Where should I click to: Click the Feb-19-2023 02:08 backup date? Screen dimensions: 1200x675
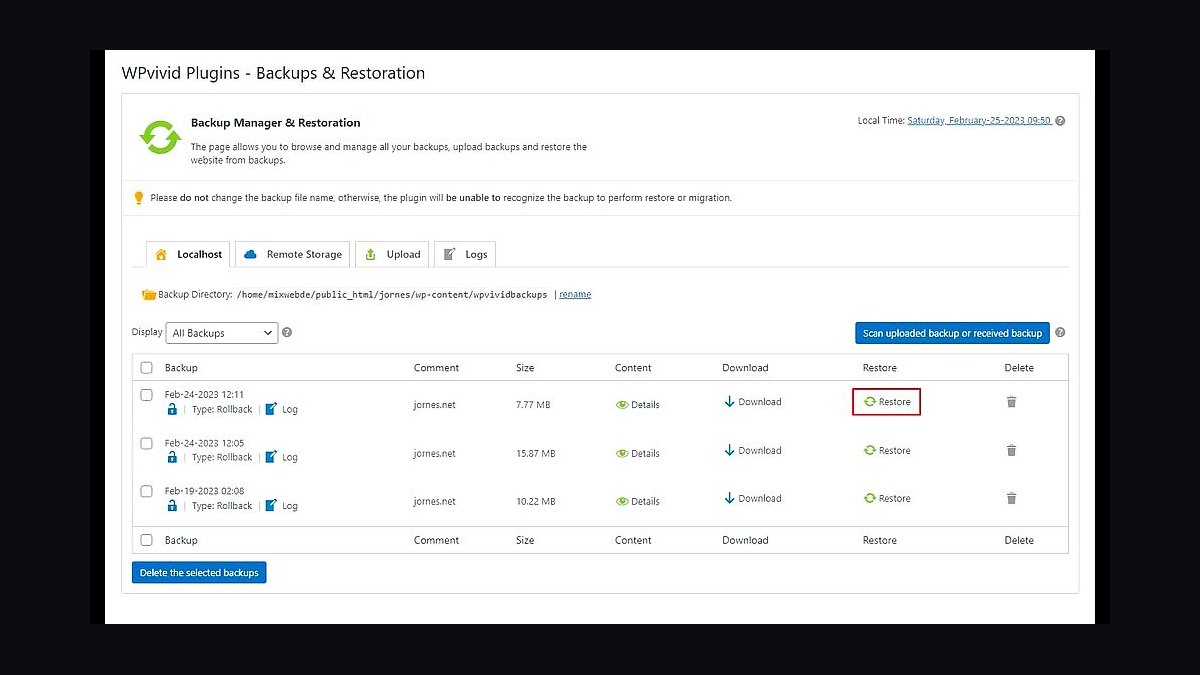click(204, 491)
